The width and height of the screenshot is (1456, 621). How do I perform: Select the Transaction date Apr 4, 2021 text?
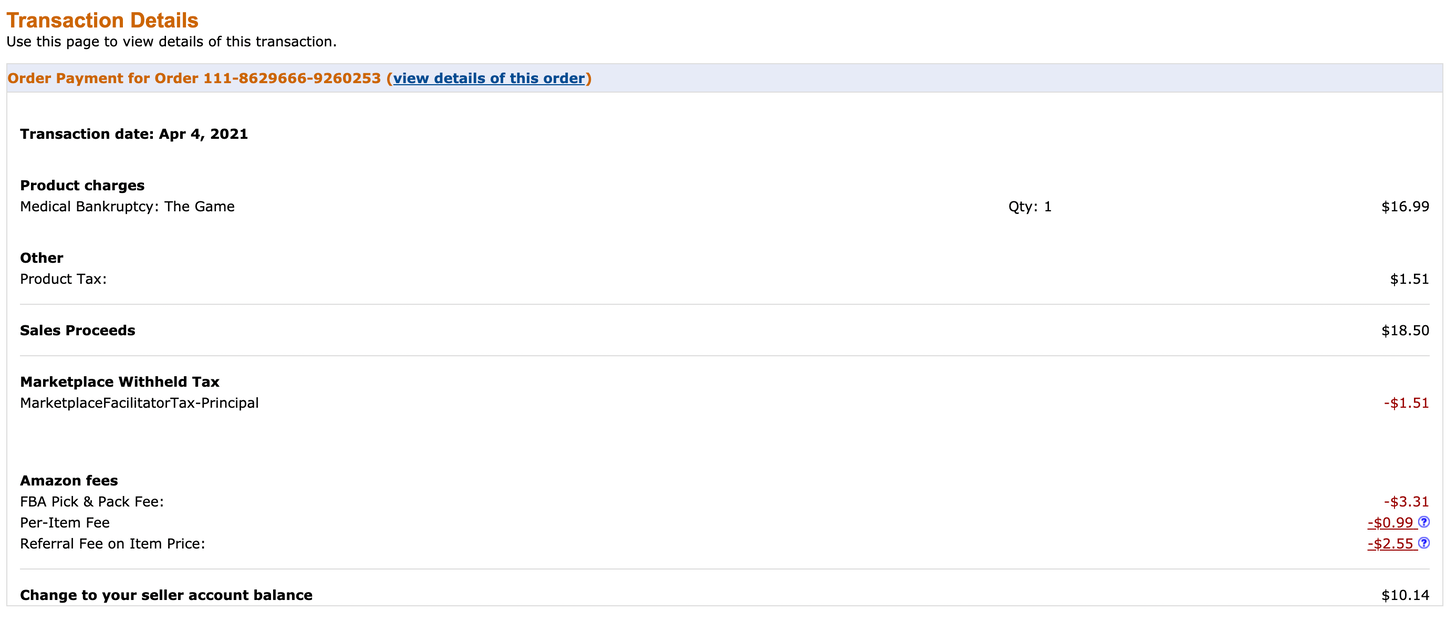click(x=134, y=133)
